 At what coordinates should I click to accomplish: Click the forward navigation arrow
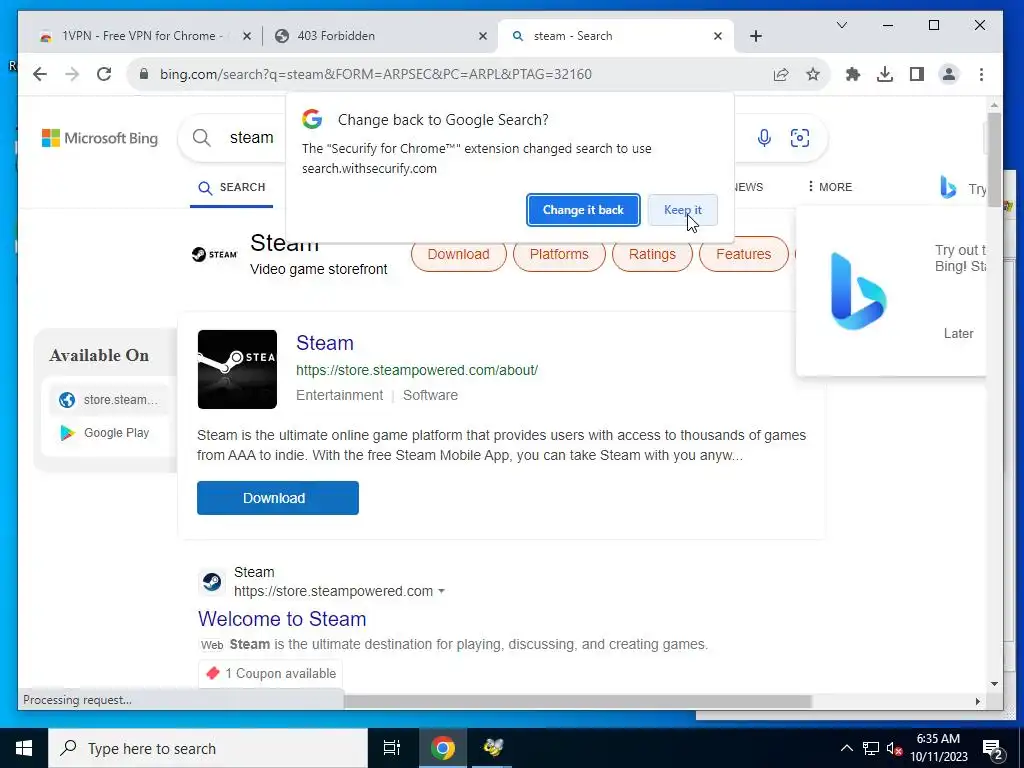(x=72, y=74)
